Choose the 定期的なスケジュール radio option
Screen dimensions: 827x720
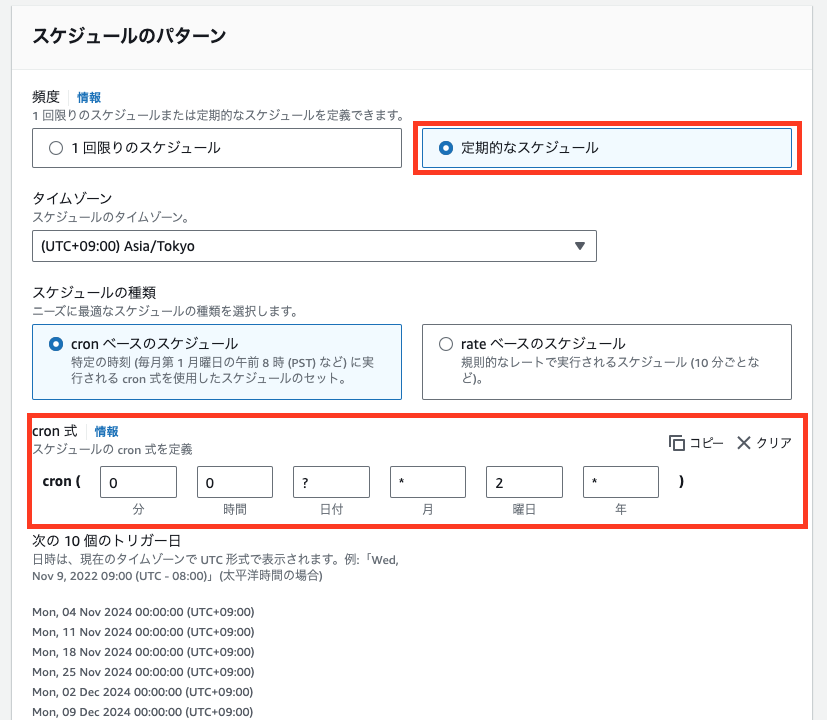tap(446, 148)
